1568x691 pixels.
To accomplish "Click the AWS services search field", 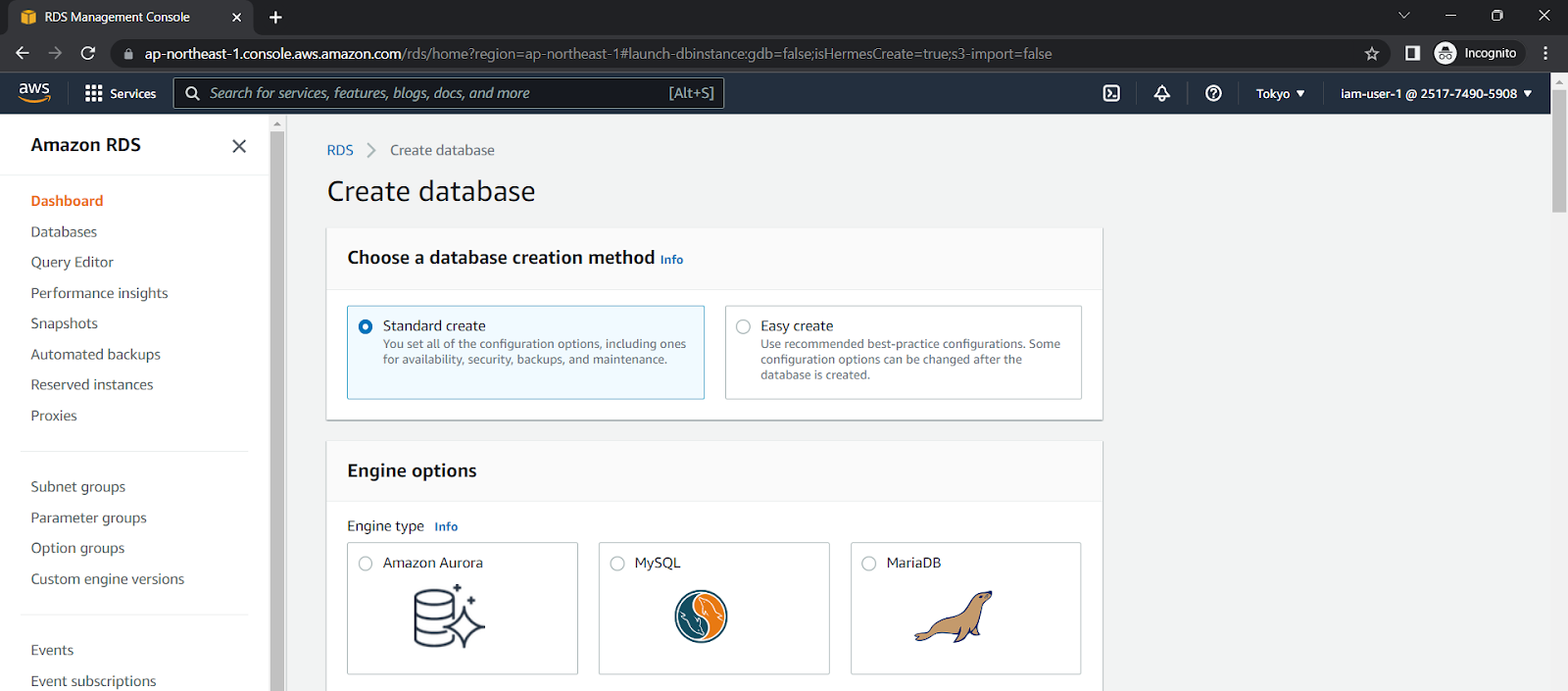I will click(x=449, y=93).
